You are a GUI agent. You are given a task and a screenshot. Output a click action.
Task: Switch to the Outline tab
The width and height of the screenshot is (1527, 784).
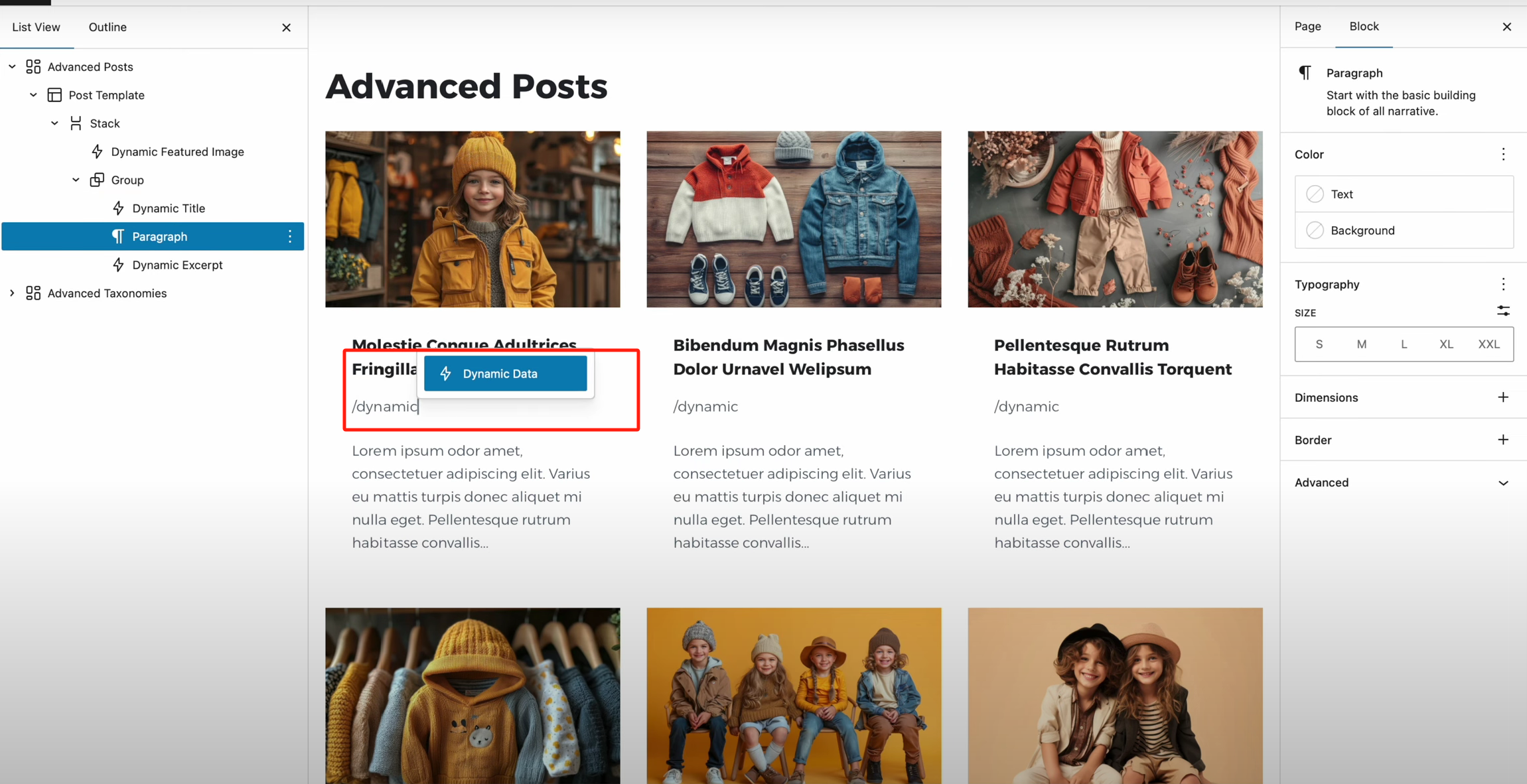click(108, 27)
